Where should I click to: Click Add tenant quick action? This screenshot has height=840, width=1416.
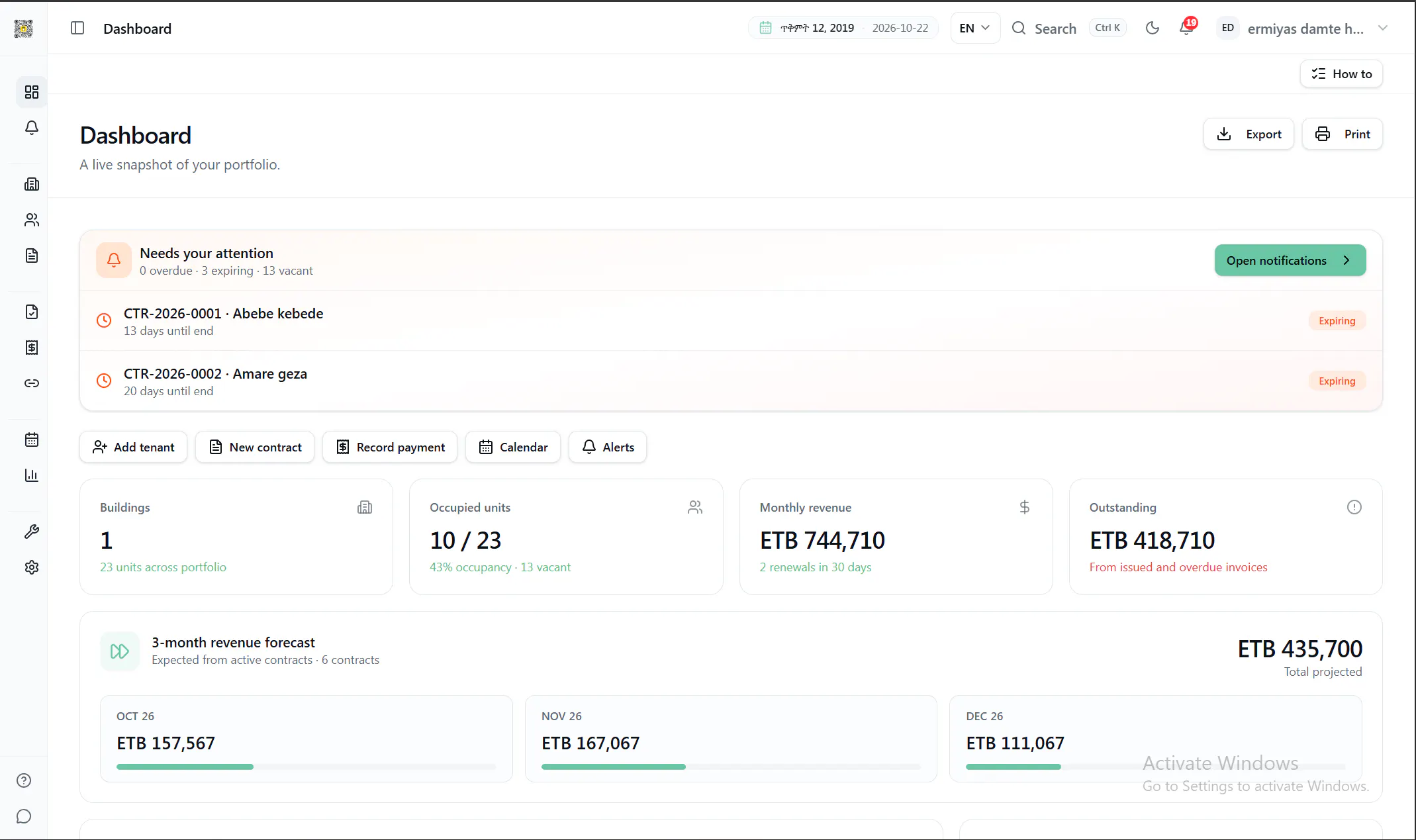click(133, 447)
